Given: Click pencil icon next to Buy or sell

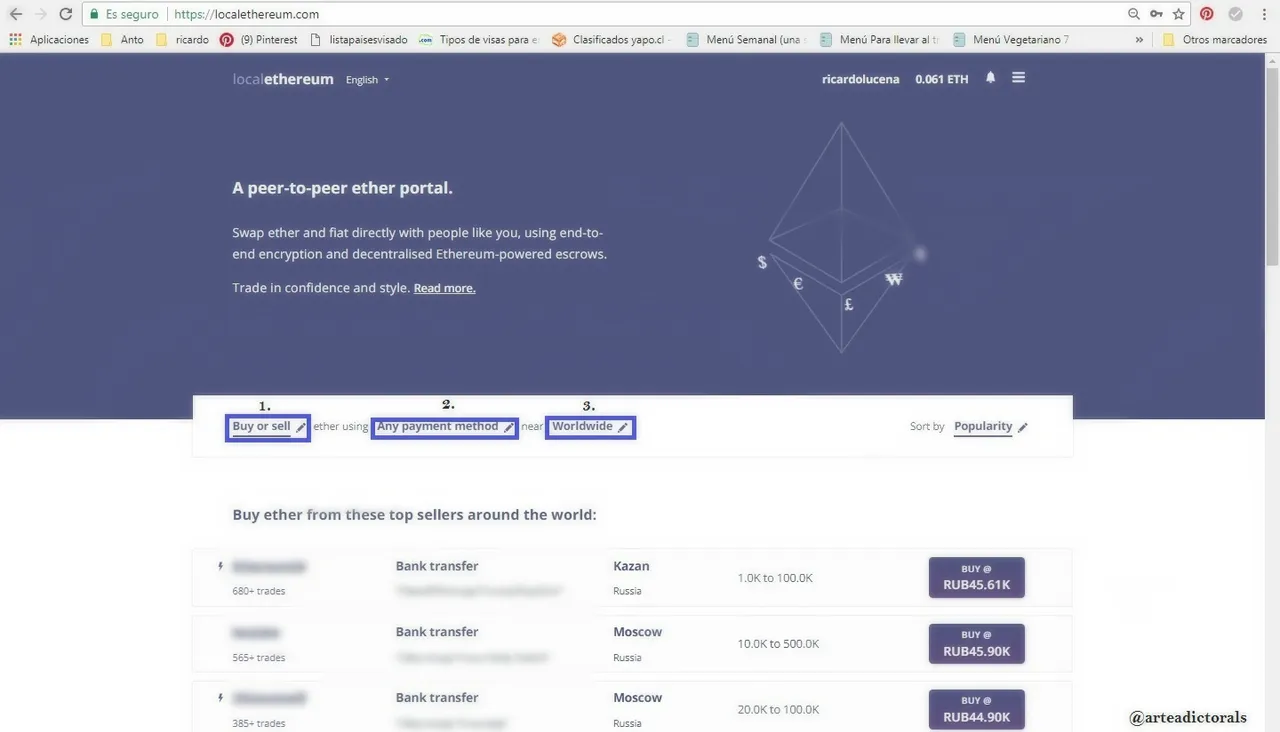Looking at the screenshot, I should coord(301,428).
